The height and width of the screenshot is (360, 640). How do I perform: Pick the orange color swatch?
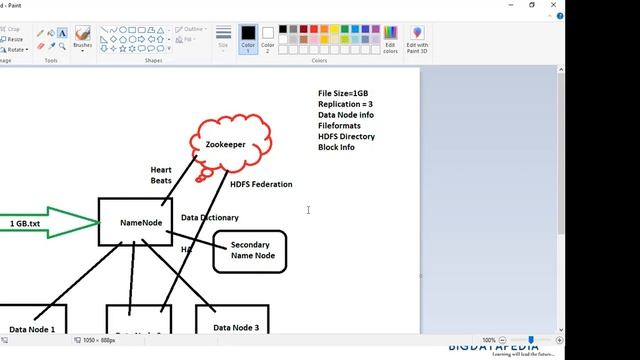(x=324, y=29)
